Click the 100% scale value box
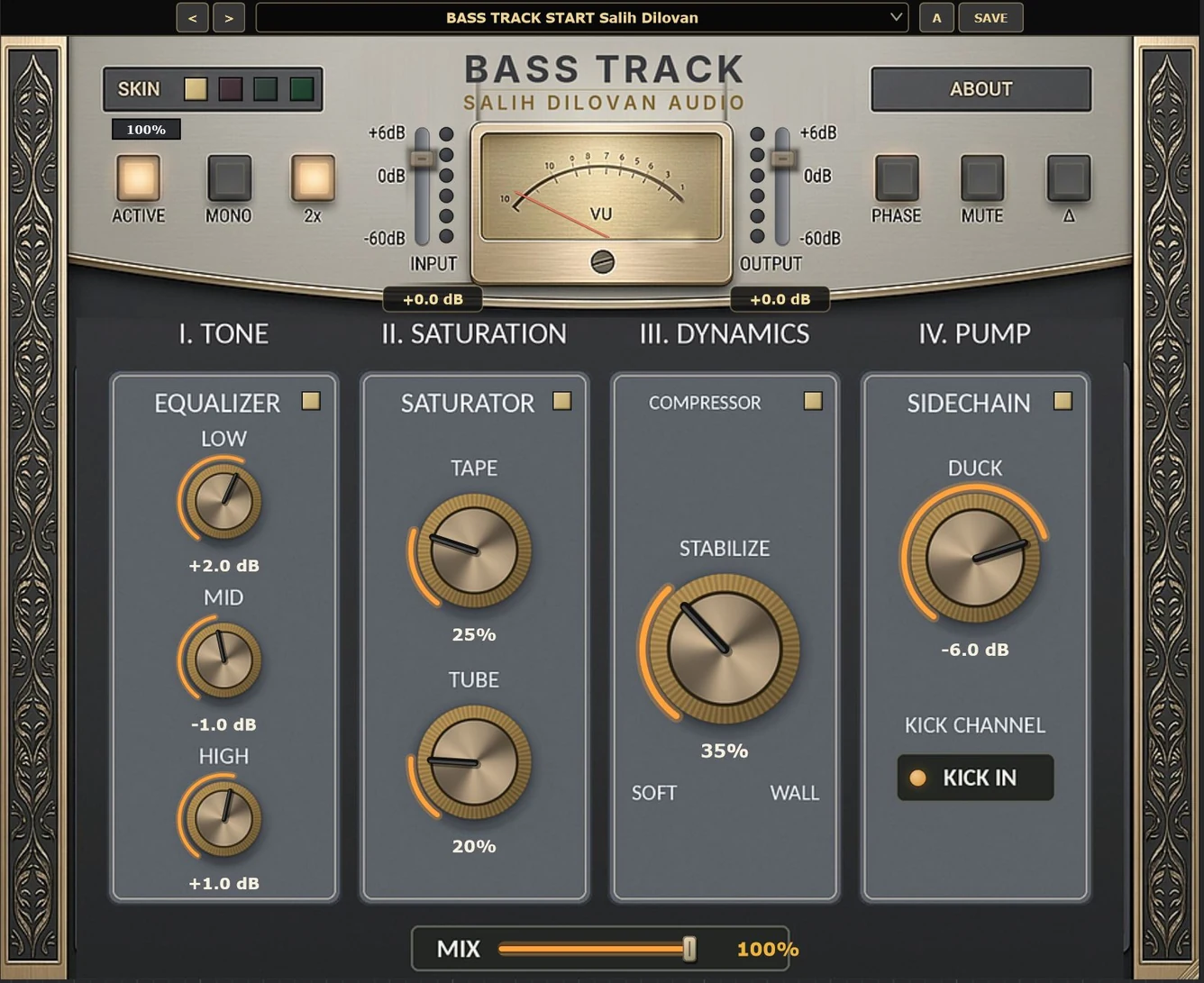 (146, 130)
